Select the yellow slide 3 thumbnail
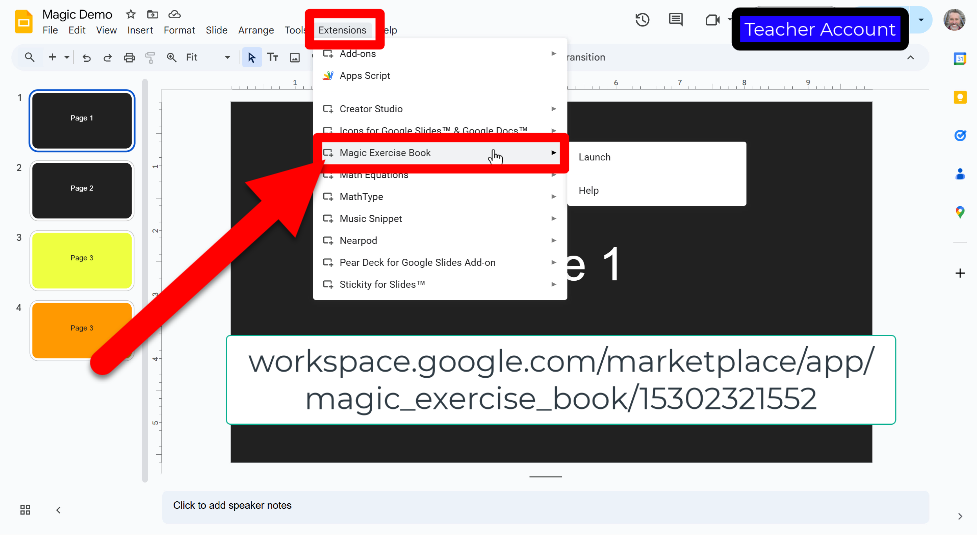The height and width of the screenshot is (535, 977). click(82, 260)
